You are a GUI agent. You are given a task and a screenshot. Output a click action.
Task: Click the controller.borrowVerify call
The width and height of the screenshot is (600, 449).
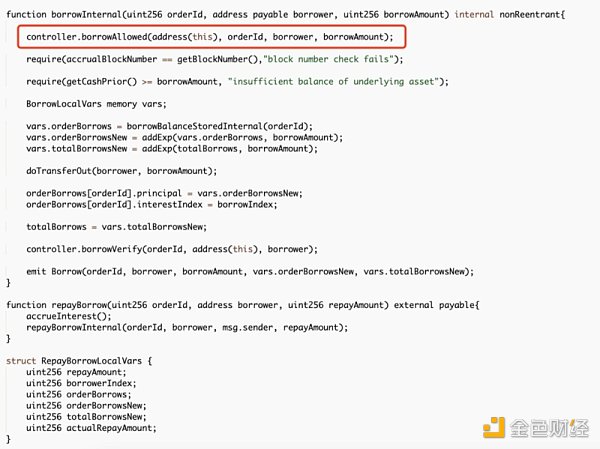pos(171,249)
